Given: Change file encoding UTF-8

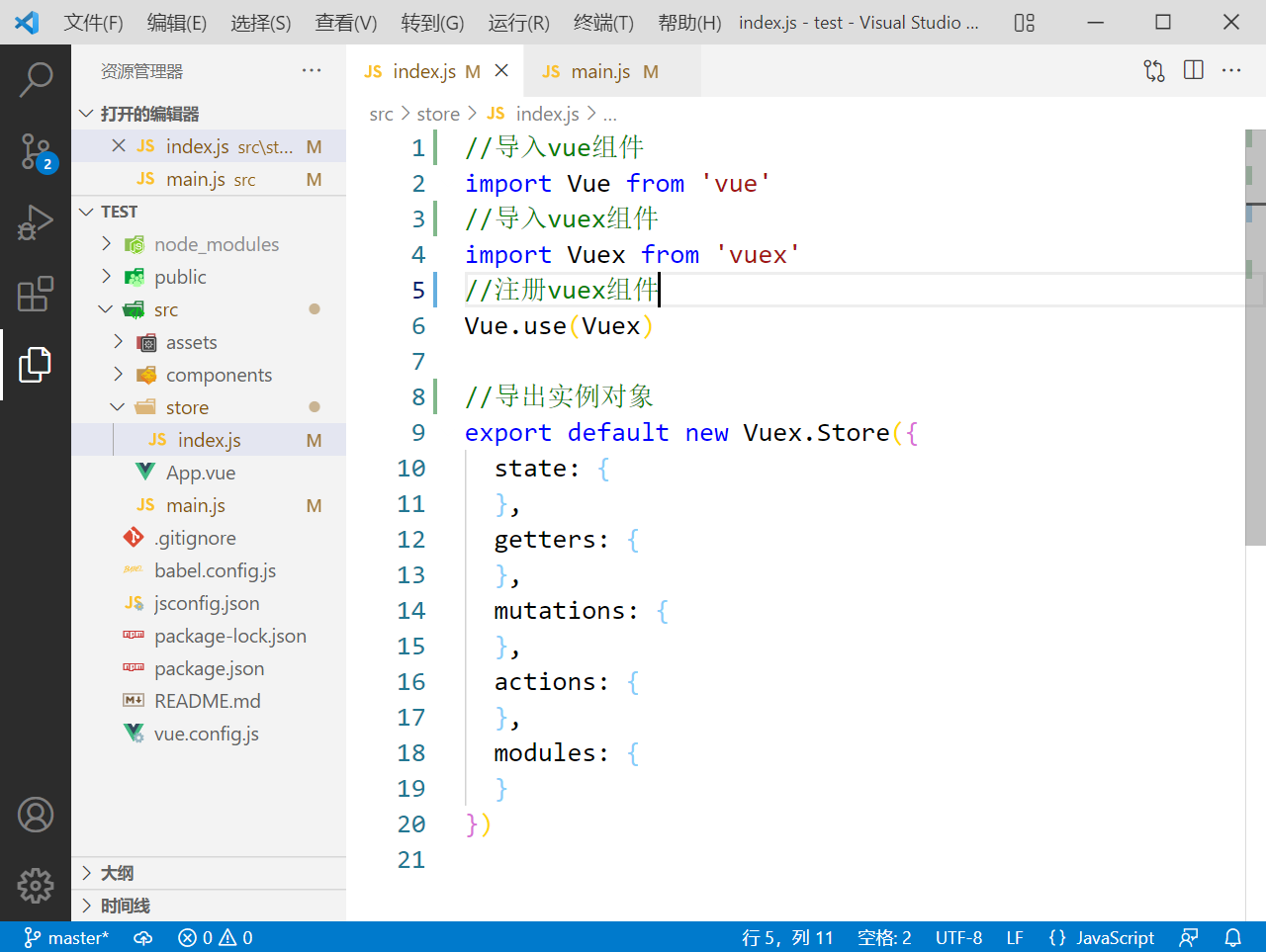Looking at the screenshot, I should click(x=958, y=938).
